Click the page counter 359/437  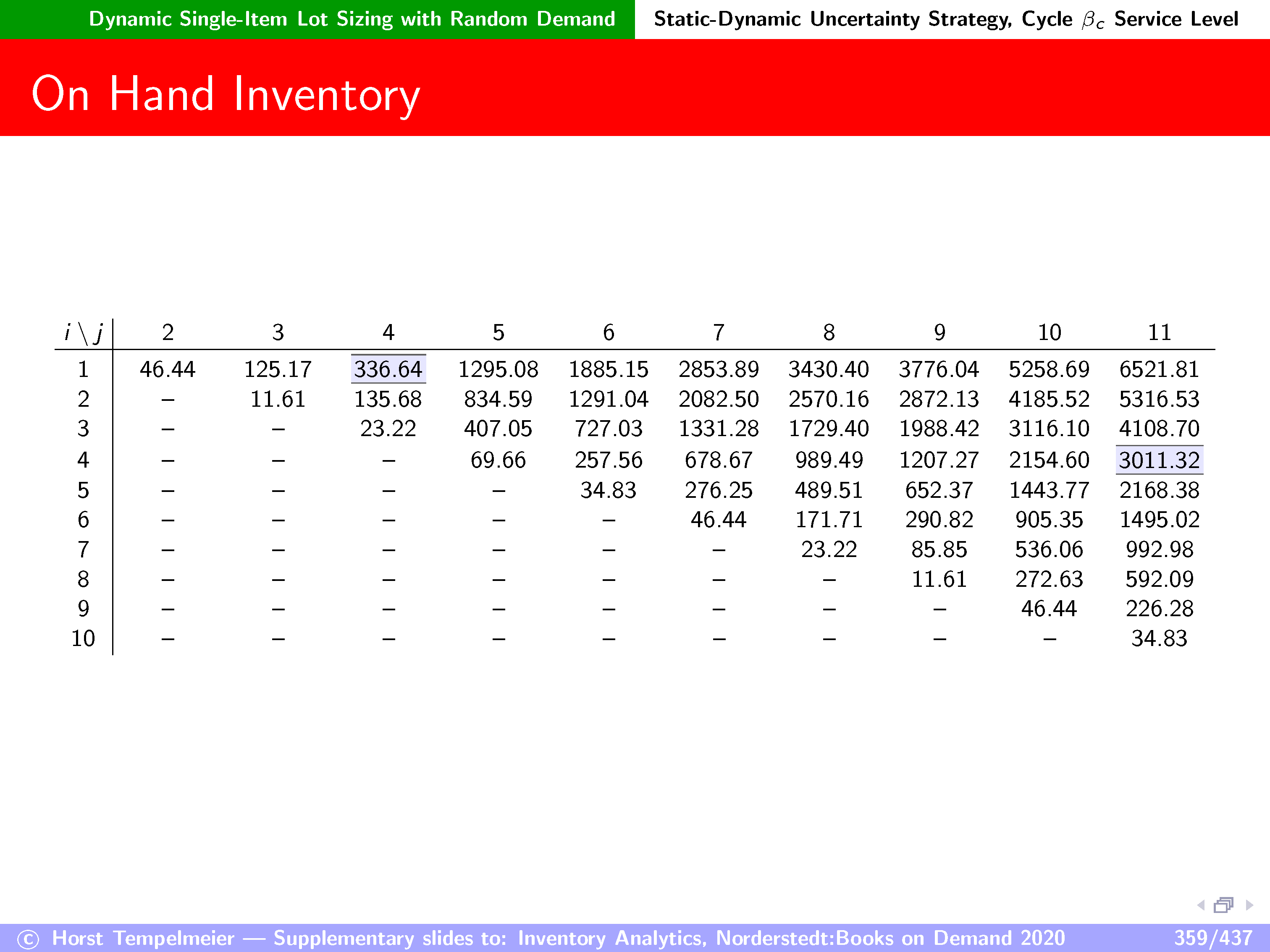click(1212, 938)
